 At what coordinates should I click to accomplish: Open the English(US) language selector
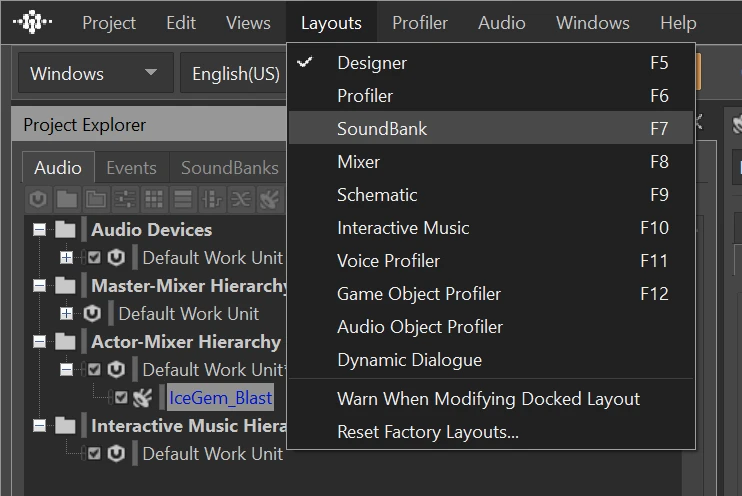[236, 73]
